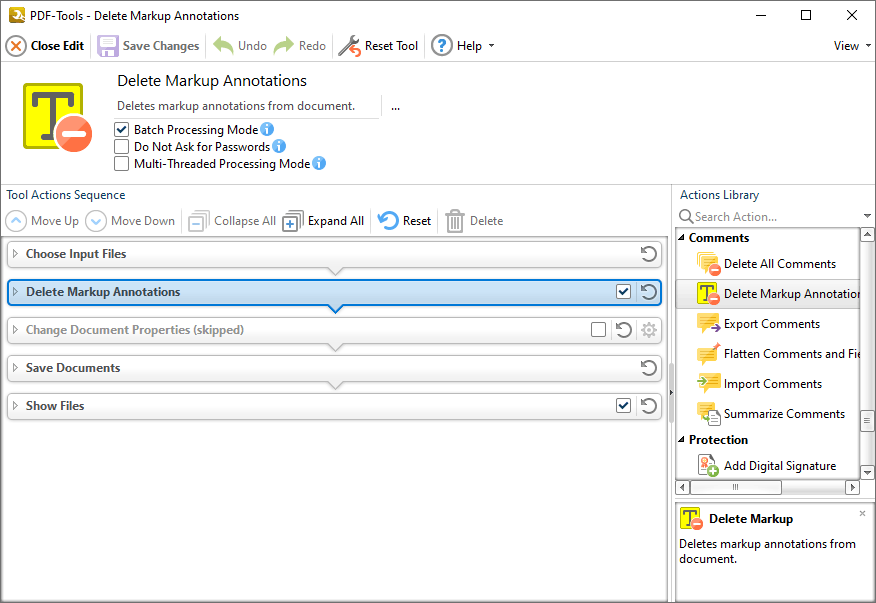The width and height of the screenshot is (876, 603).
Task: Enable Multi-Threaded Processing Mode
Action: 121,164
